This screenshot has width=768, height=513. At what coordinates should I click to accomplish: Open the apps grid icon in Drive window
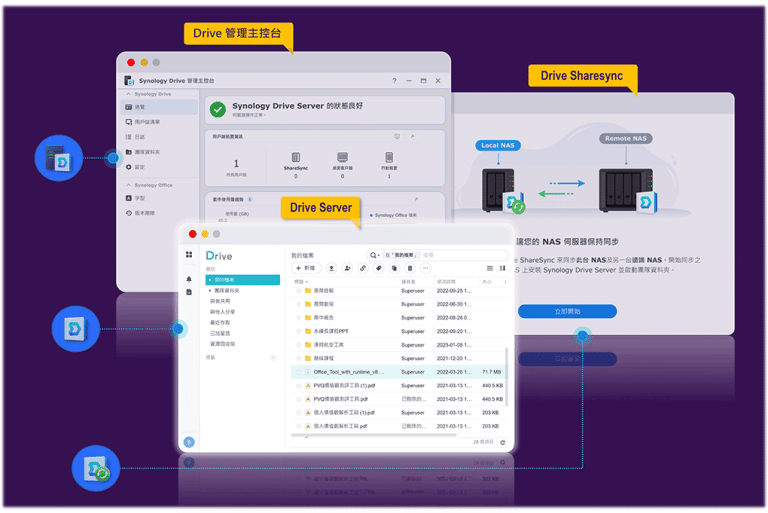[x=189, y=254]
